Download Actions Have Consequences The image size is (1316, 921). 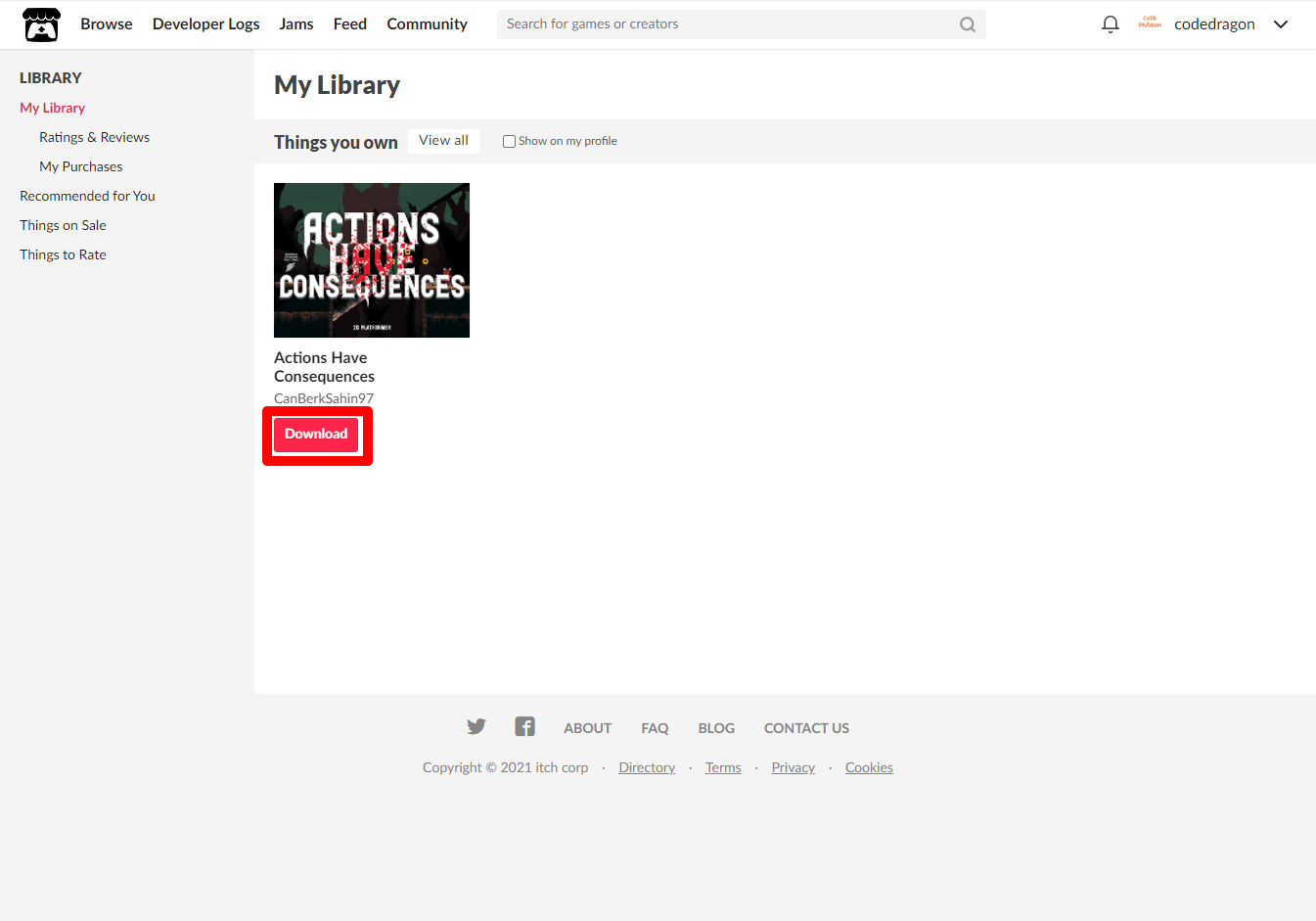(x=316, y=435)
